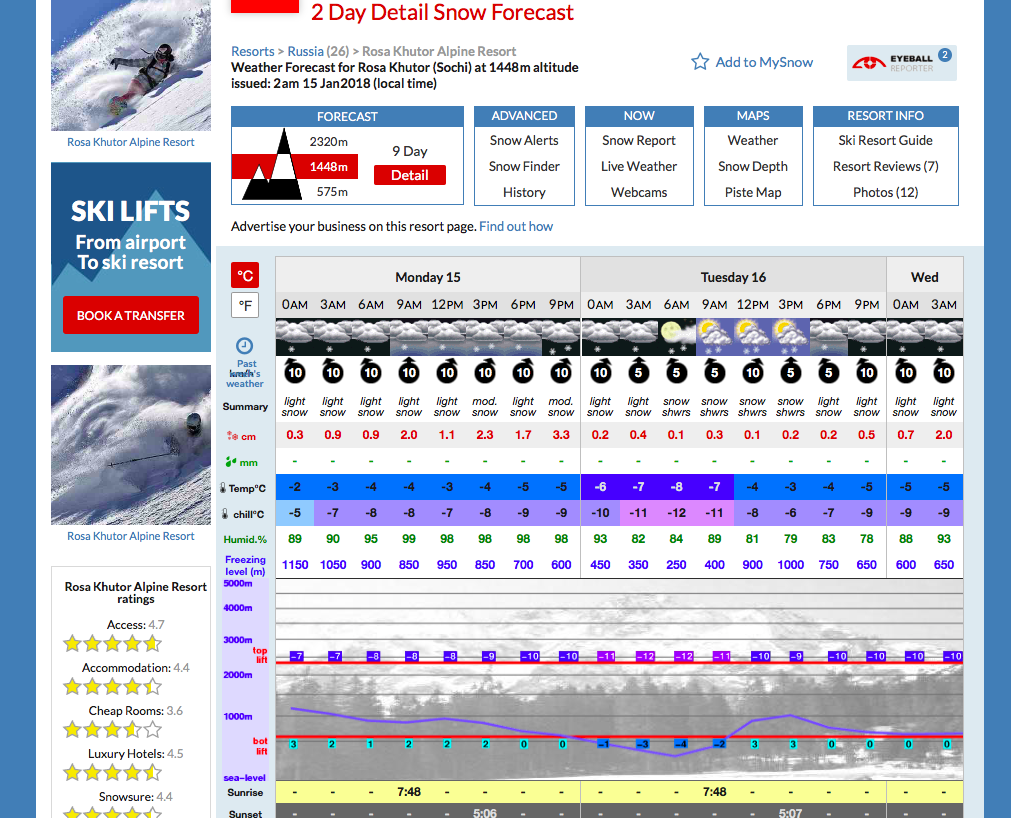Open Snow Alerts in Advanced menu
The image size is (1011, 818).
[524, 141]
